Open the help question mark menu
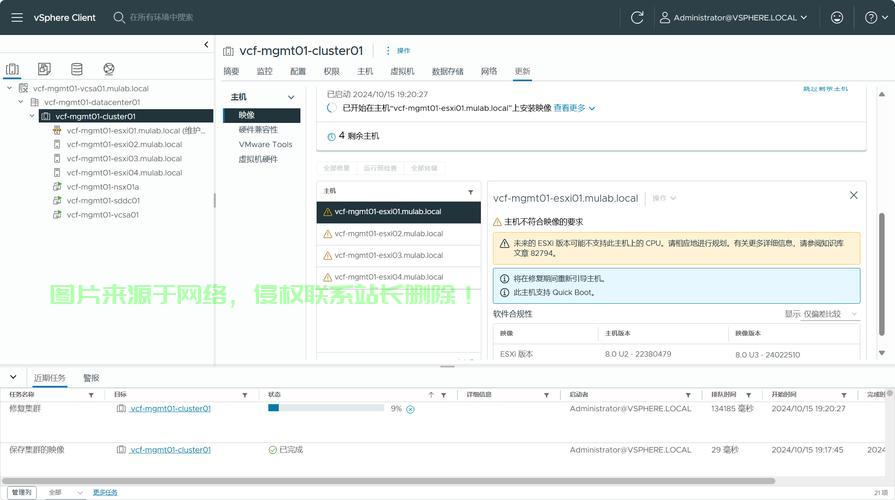The height and width of the screenshot is (500, 895). click(876, 18)
